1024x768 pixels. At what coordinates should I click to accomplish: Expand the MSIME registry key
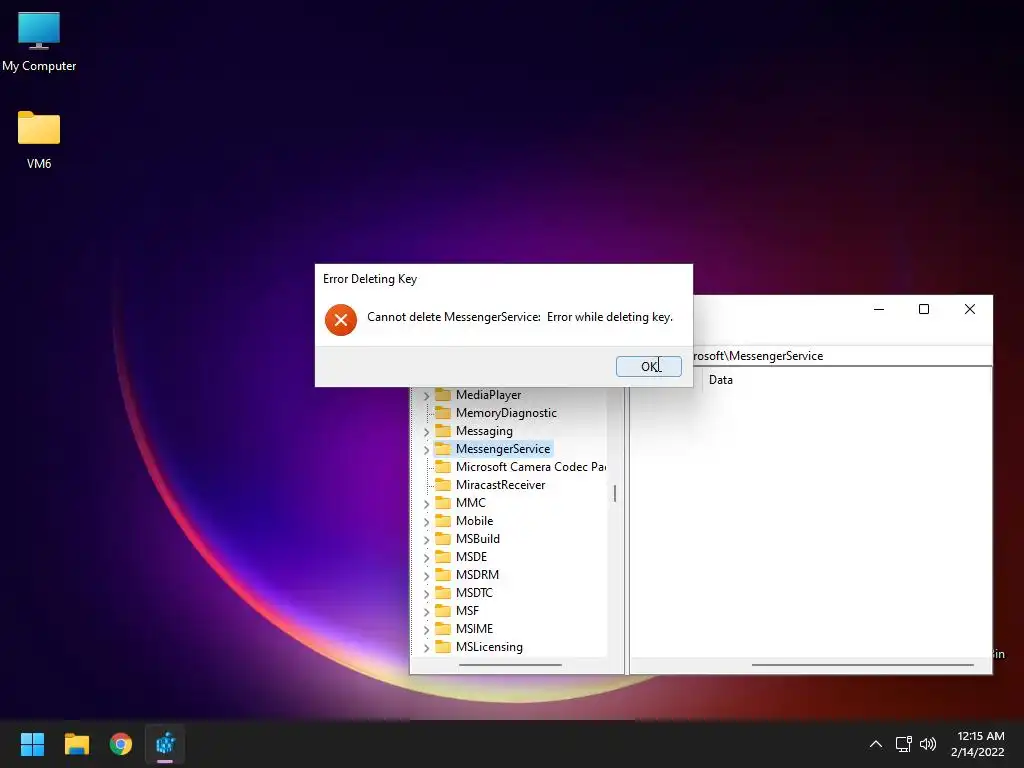click(426, 630)
